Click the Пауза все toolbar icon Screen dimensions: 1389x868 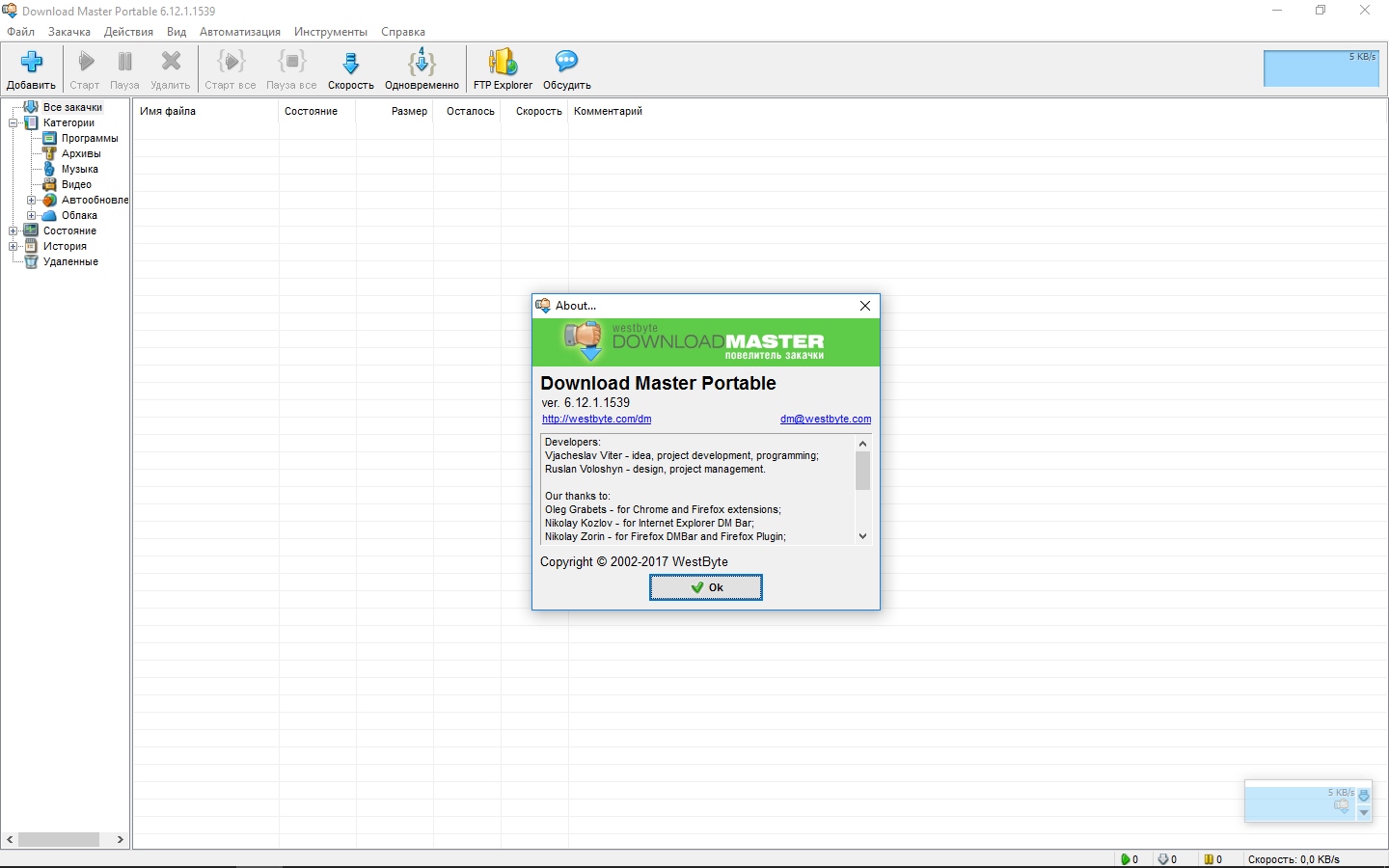[291, 63]
